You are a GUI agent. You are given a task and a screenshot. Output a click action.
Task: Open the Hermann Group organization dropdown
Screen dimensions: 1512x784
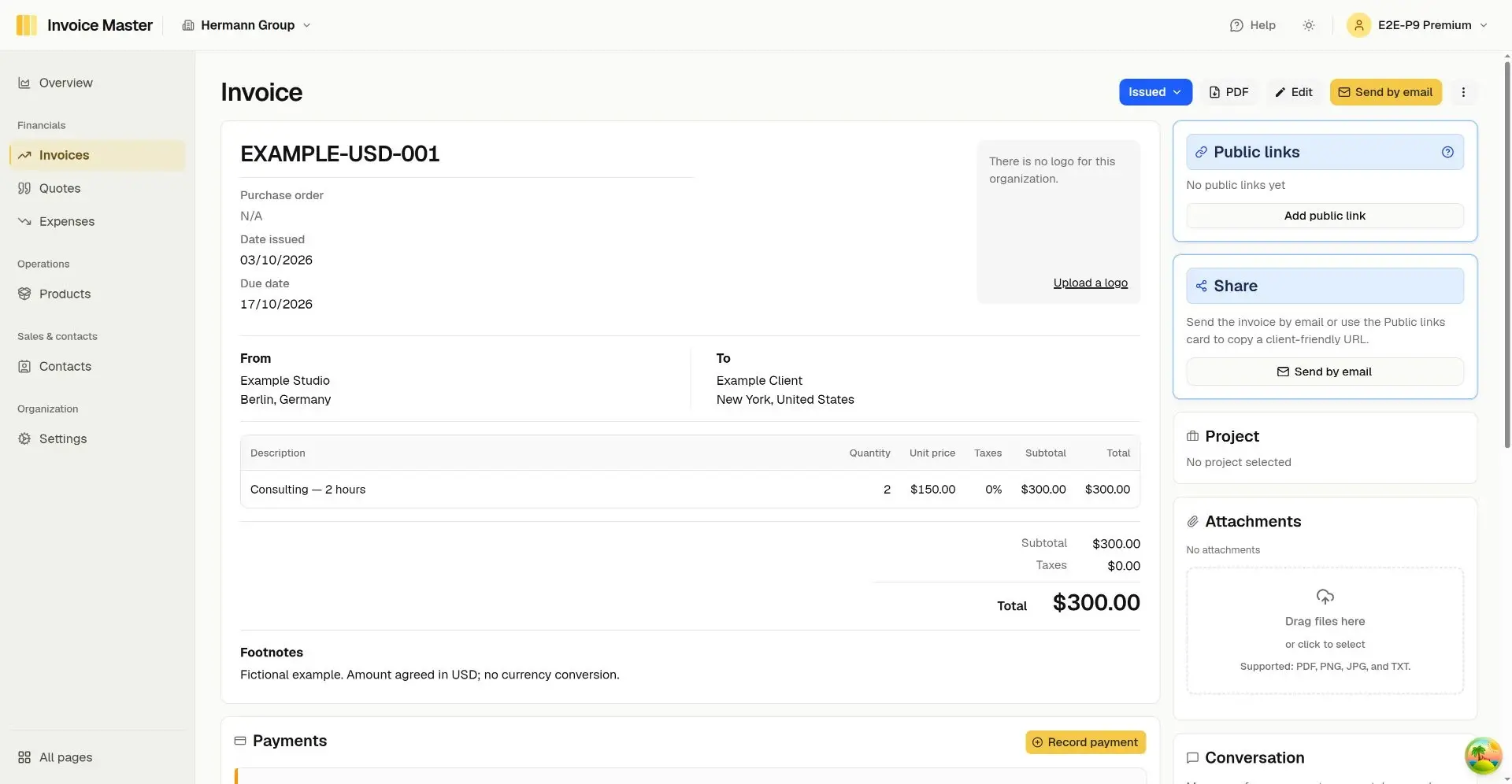(x=246, y=25)
